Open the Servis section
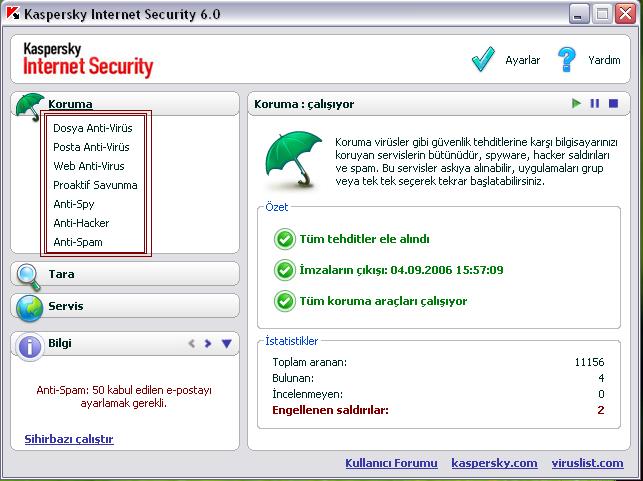 coord(66,306)
